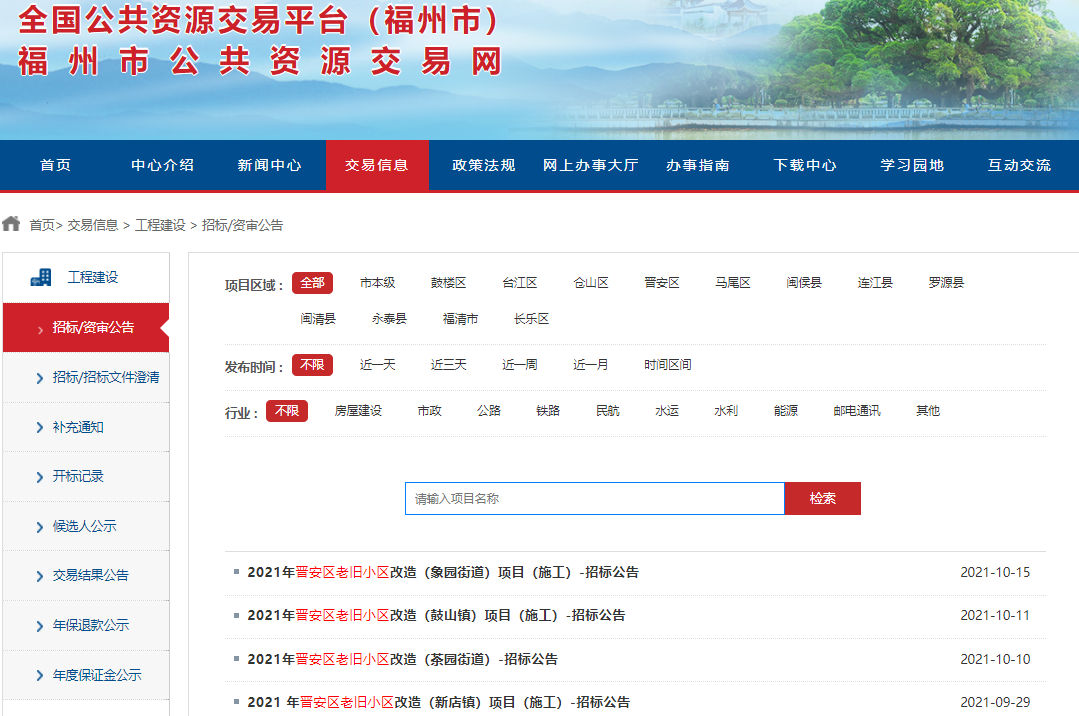Click the 检索 search button
This screenshot has width=1079, height=716.
pos(823,498)
